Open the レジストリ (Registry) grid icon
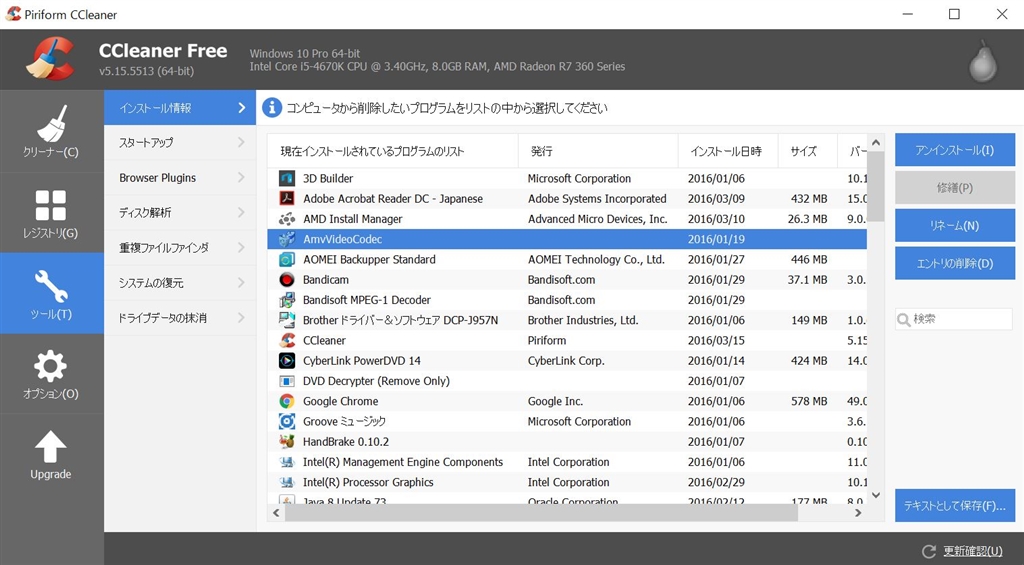This screenshot has height=565, width=1024. point(51,205)
